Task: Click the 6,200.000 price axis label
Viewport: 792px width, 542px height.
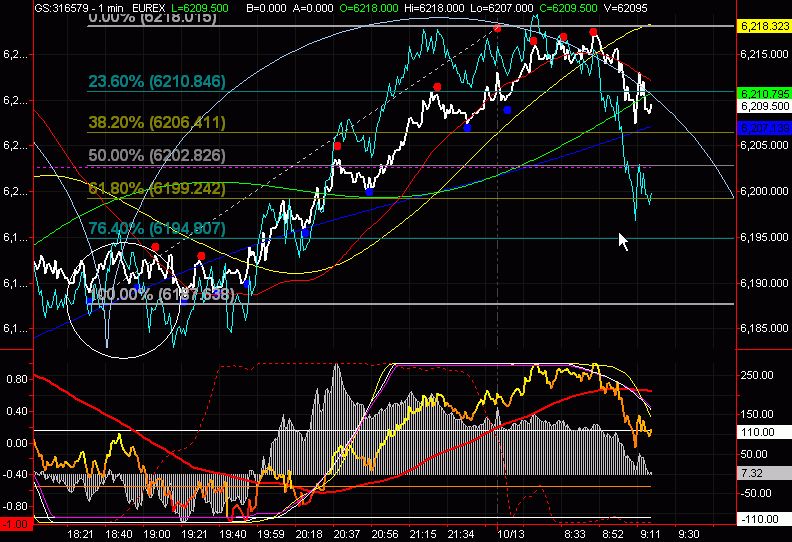Action: tap(764, 191)
